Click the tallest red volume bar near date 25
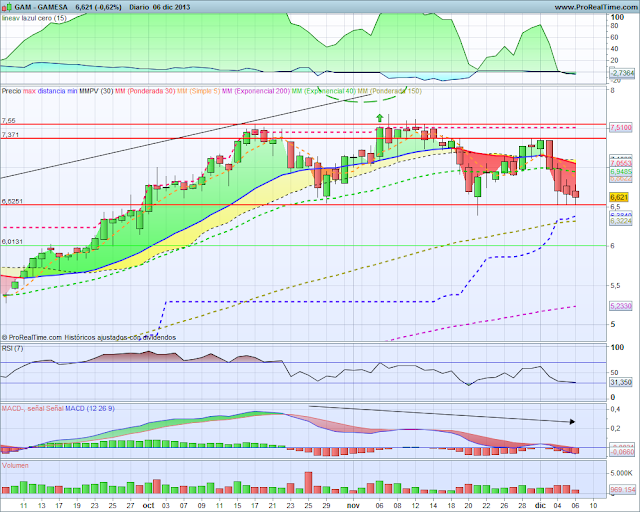 [x=308, y=483]
